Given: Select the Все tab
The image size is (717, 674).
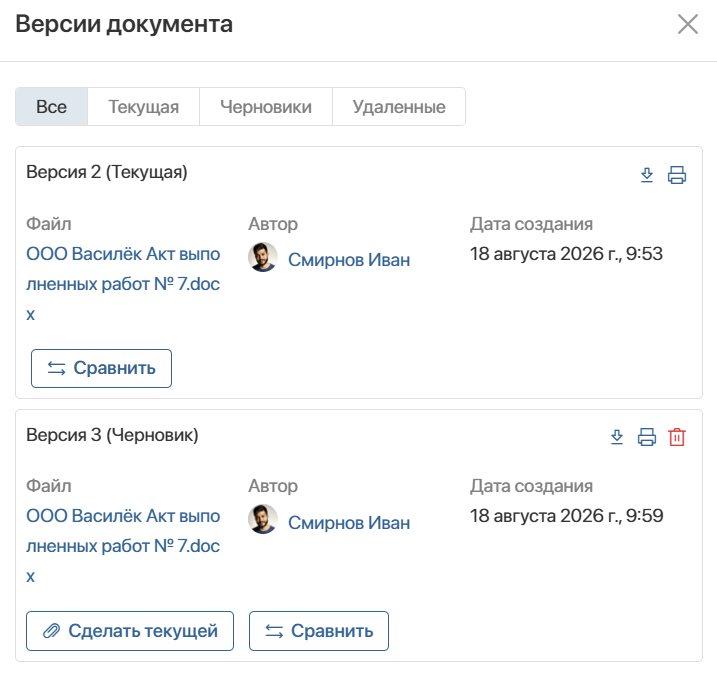Looking at the screenshot, I should [52, 107].
